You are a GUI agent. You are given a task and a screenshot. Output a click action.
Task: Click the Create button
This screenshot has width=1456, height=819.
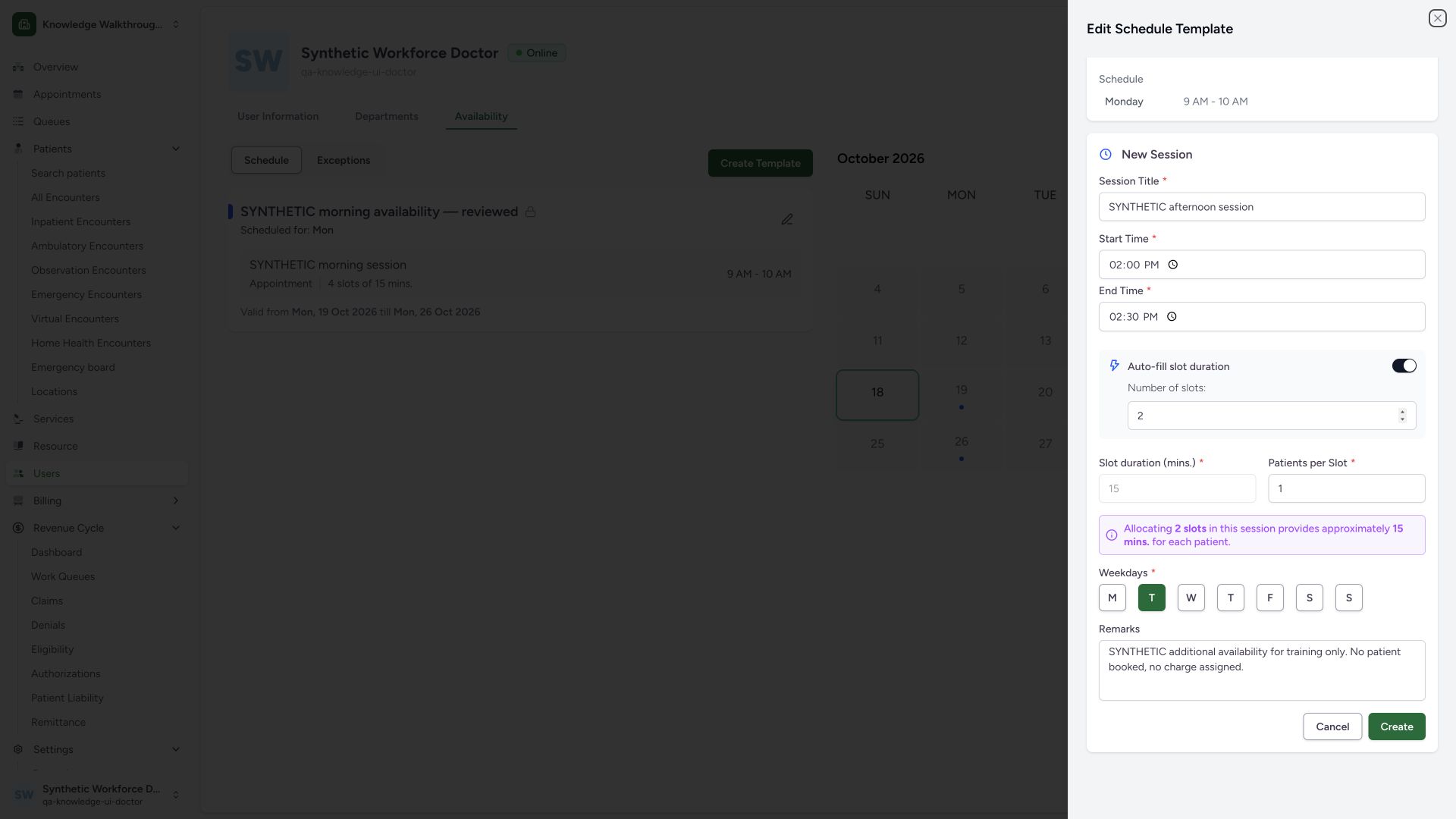pos(1396,726)
